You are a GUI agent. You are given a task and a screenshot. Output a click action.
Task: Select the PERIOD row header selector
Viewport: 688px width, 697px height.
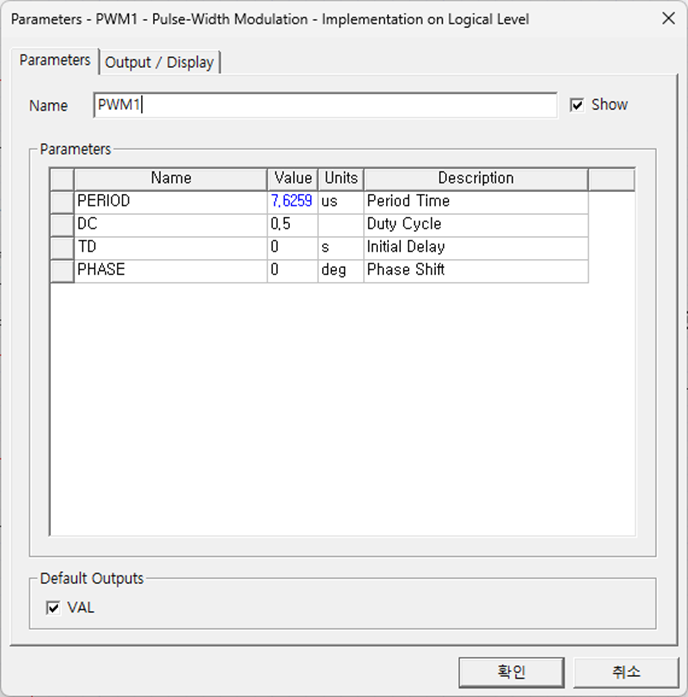coord(62,201)
